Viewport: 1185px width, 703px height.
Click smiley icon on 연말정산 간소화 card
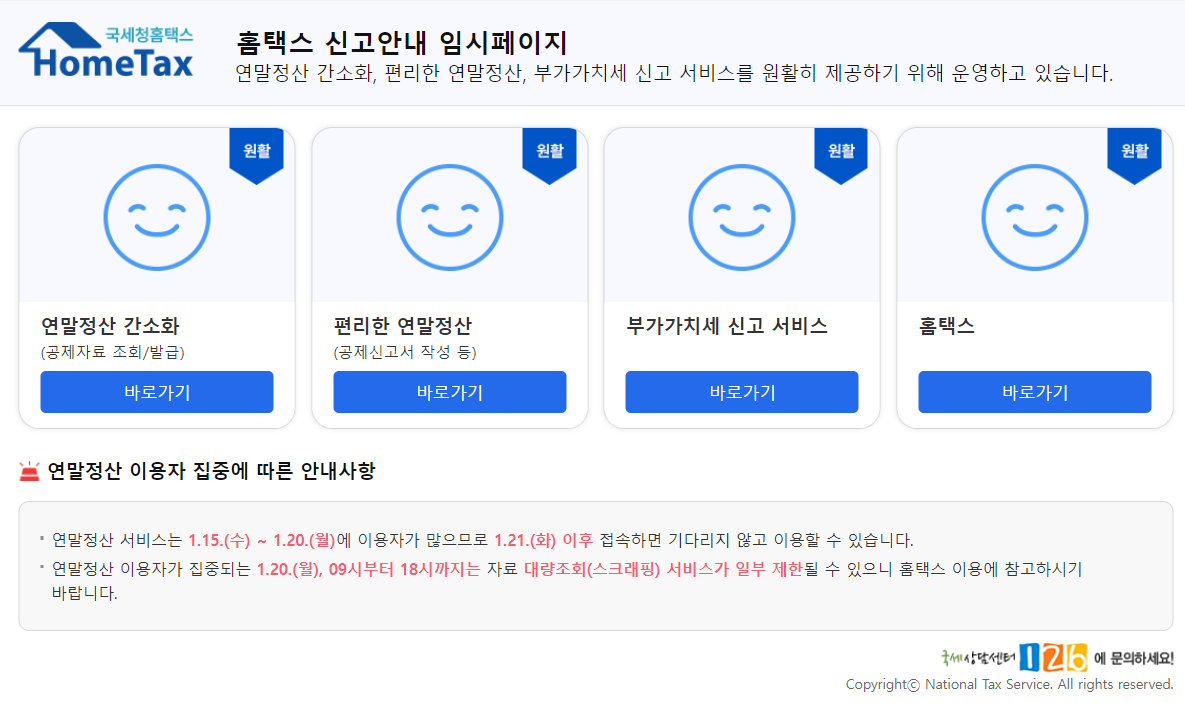(x=156, y=217)
